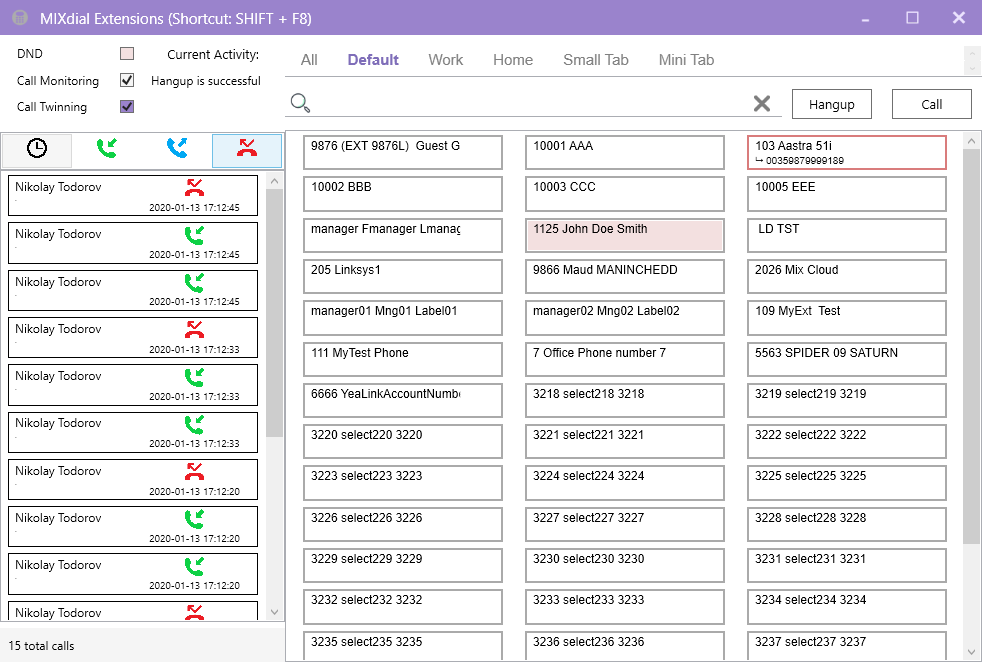
Task: Select manager01 Mng01 Label01 extension
Action: 403,318
